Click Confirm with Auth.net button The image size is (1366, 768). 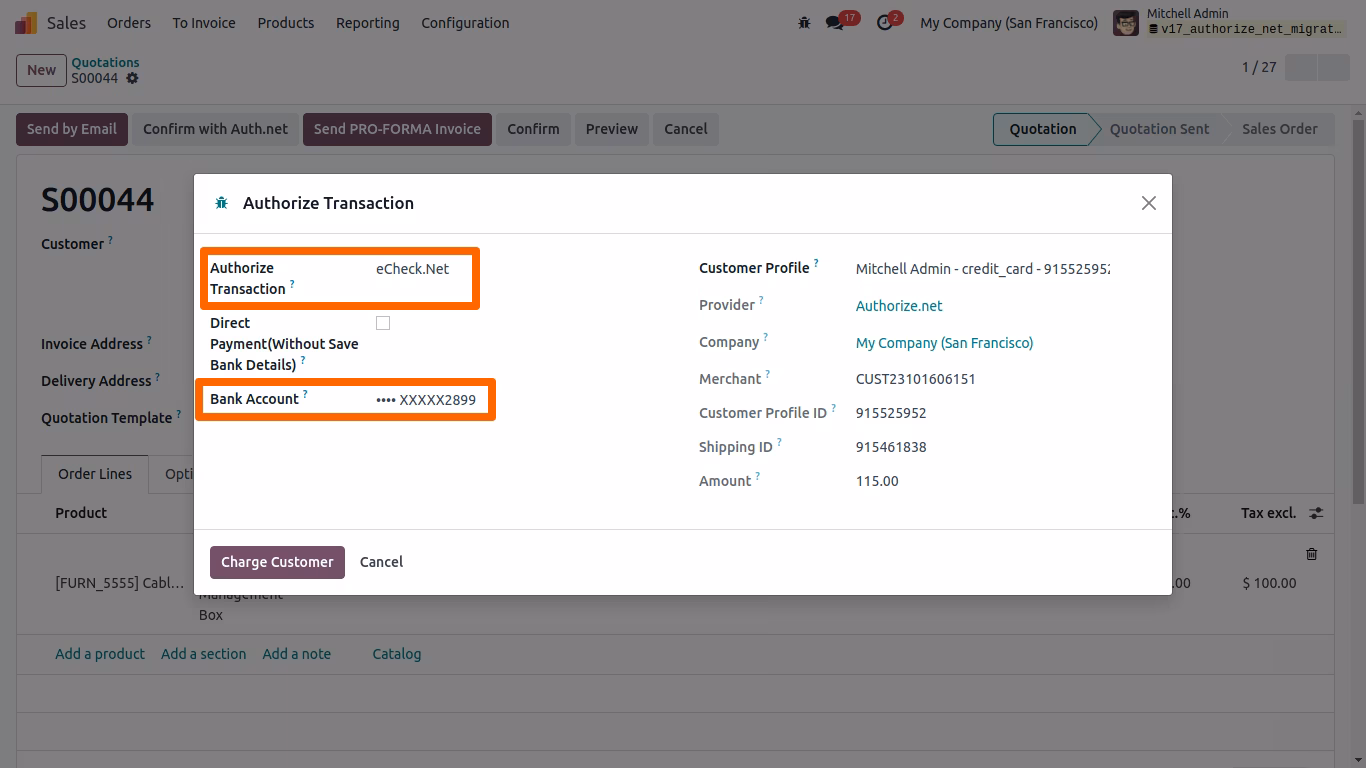point(215,129)
